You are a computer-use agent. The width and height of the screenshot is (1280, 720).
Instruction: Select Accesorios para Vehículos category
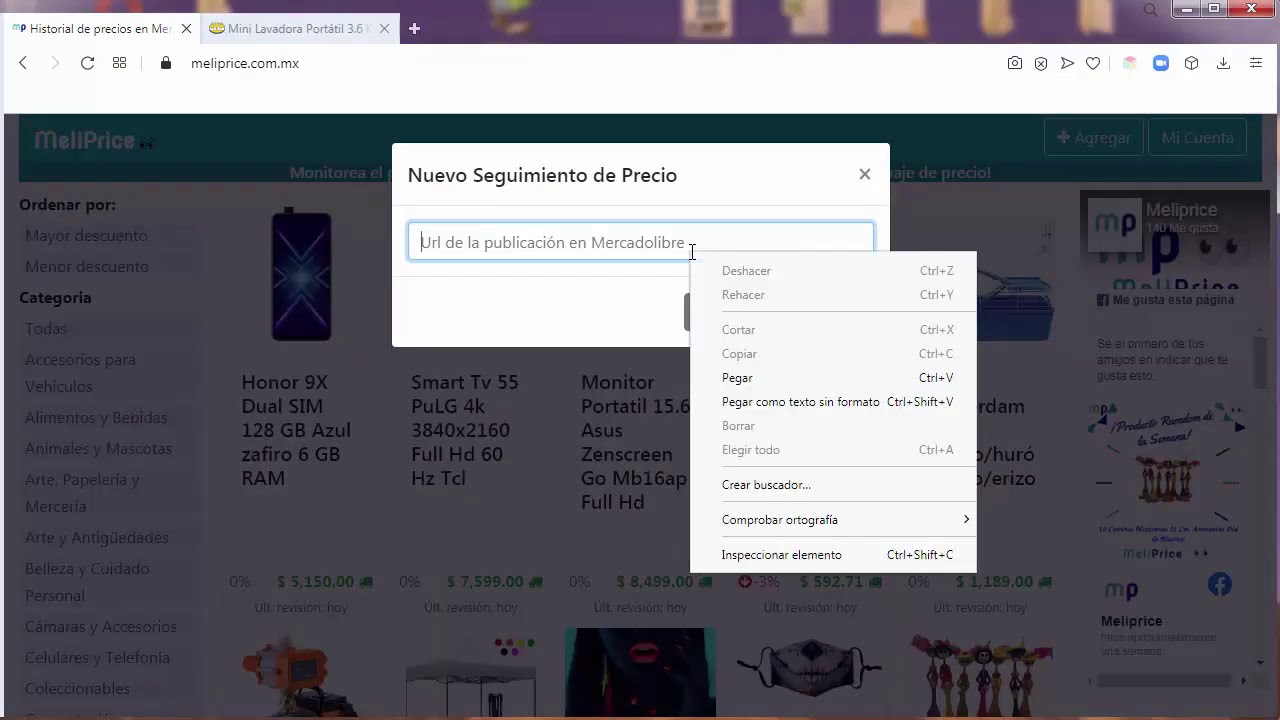pos(80,373)
